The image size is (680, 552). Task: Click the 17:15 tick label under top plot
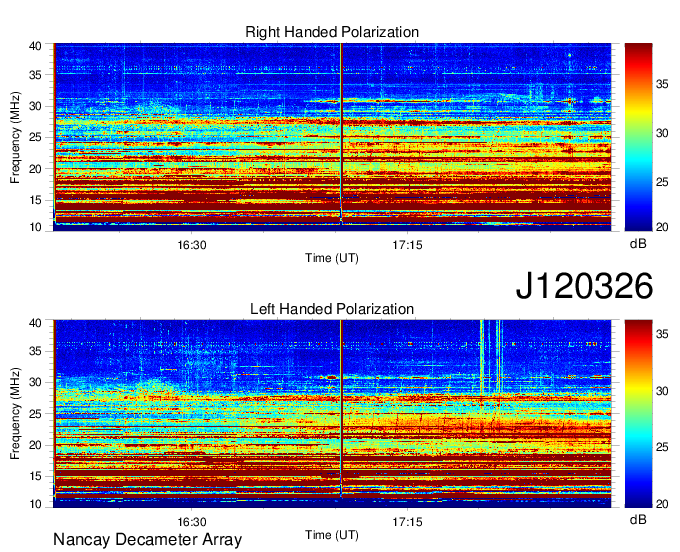click(x=407, y=245)
